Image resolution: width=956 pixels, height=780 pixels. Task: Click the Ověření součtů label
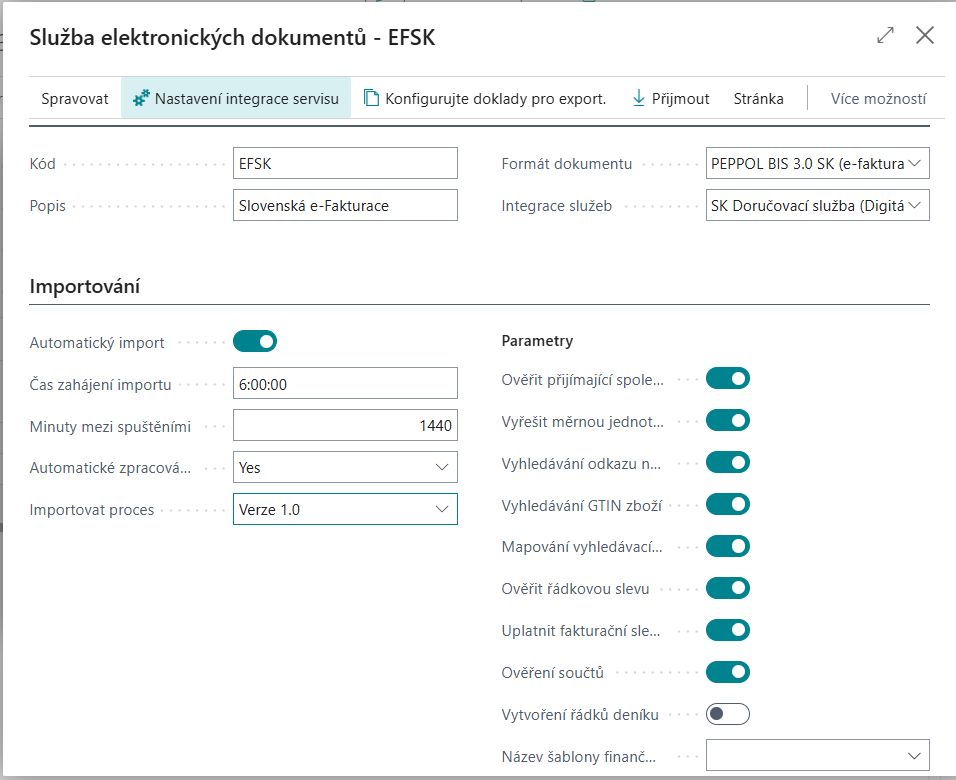[552, 673]
